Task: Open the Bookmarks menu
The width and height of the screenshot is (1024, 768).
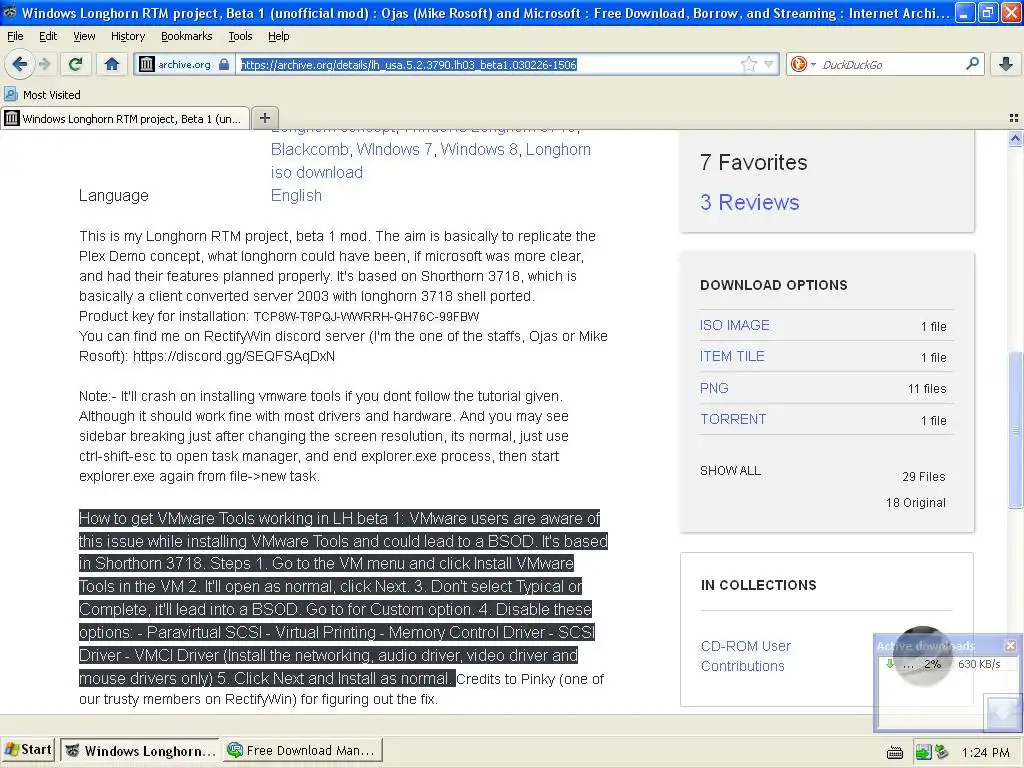Action: click(x=186, y=36)
